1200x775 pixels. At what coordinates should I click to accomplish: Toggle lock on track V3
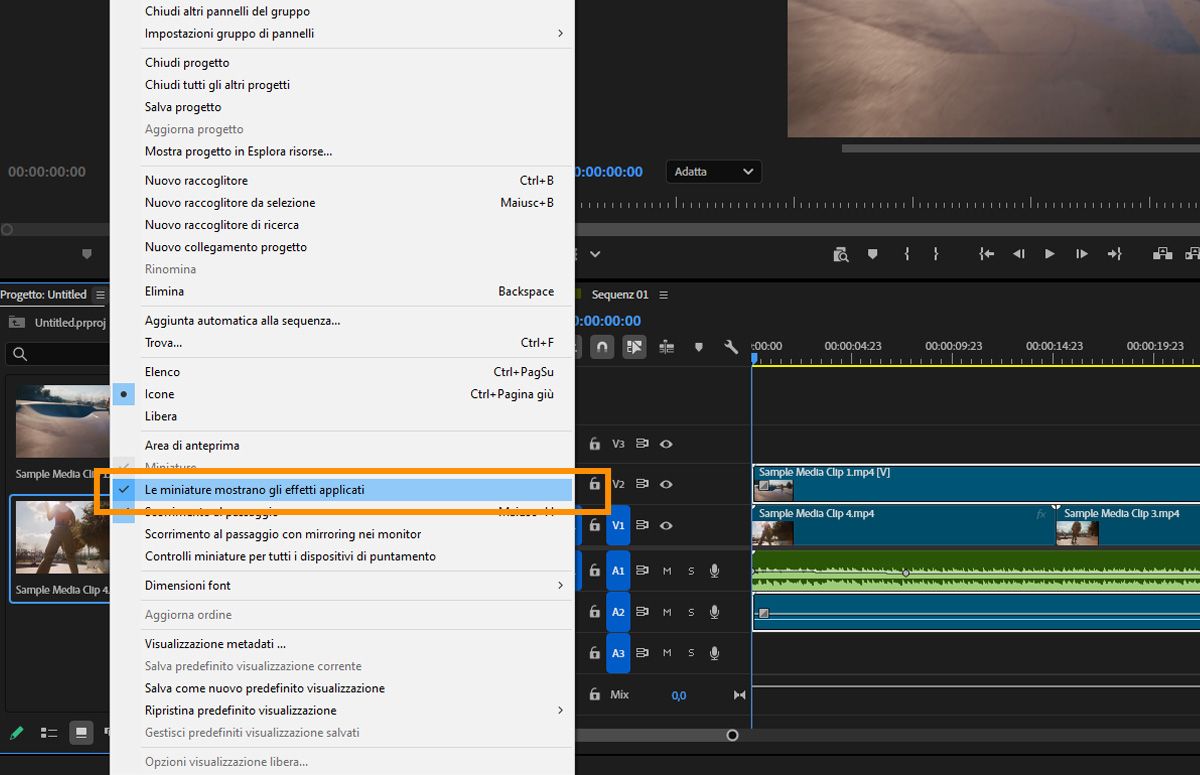point(594,444)
